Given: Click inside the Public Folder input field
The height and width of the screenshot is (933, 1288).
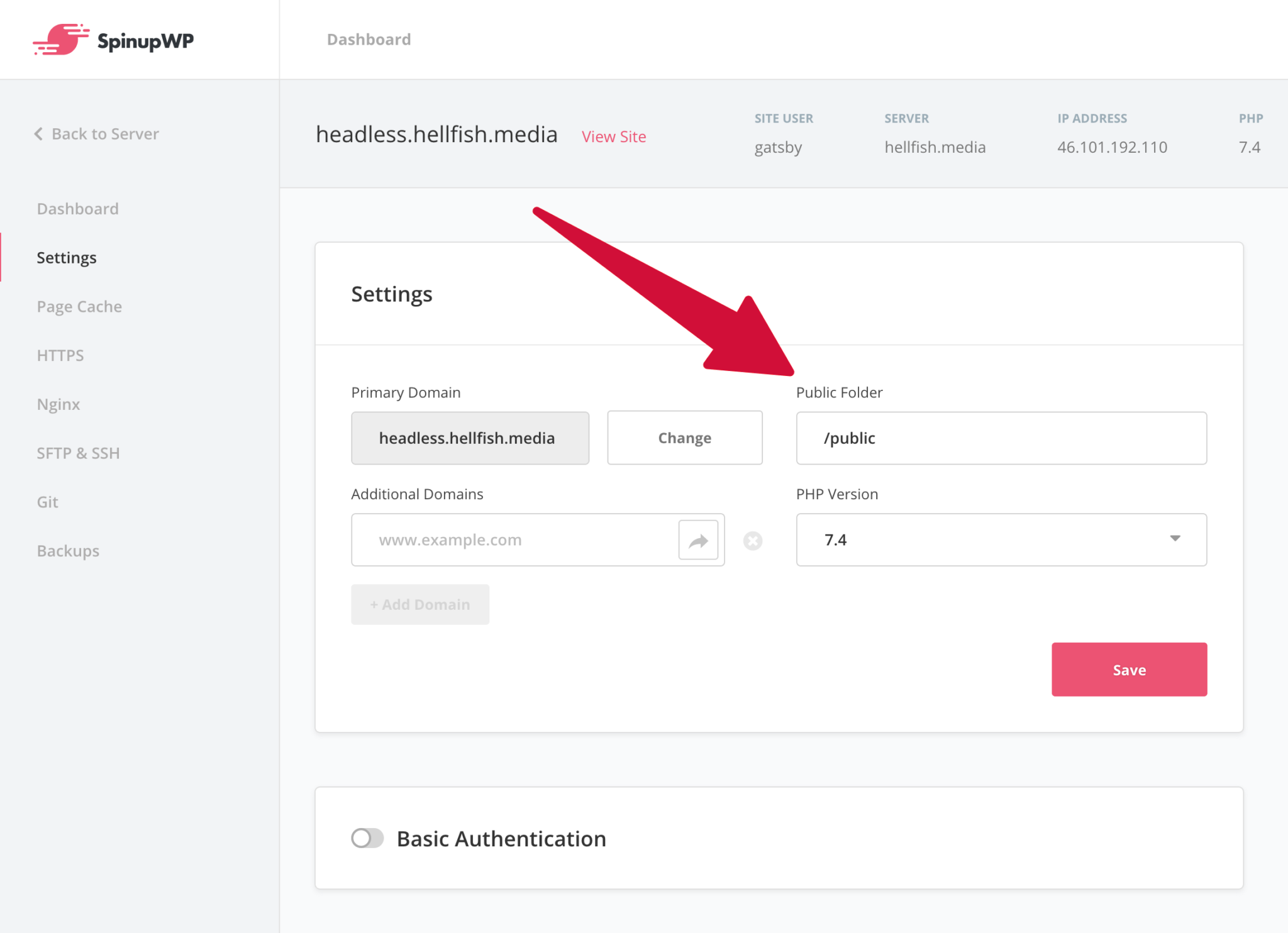Looking at the screenshot, I should (1000, 438).
